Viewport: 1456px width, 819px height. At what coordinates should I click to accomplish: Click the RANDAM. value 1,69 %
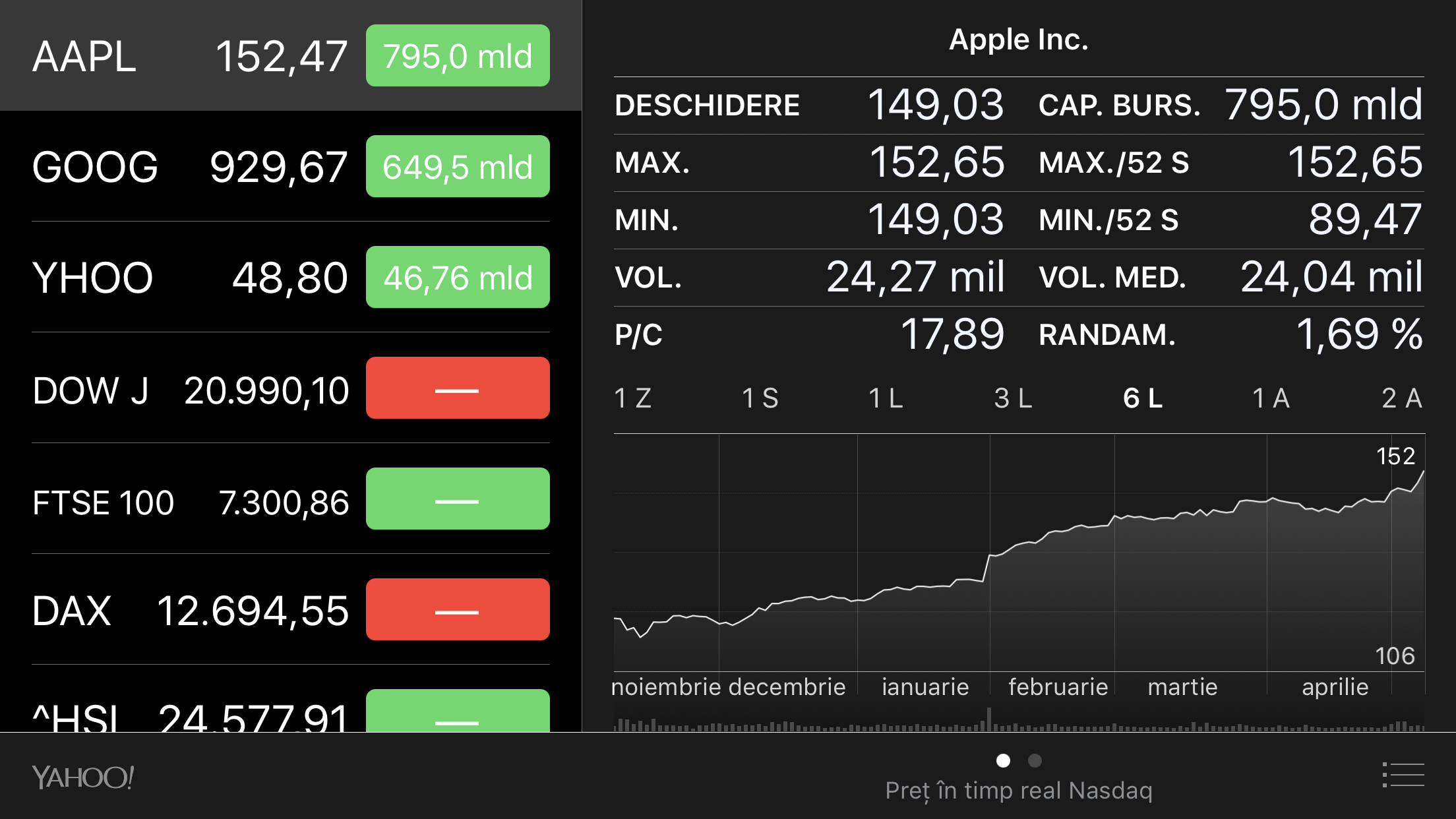tap(1360, 334)
